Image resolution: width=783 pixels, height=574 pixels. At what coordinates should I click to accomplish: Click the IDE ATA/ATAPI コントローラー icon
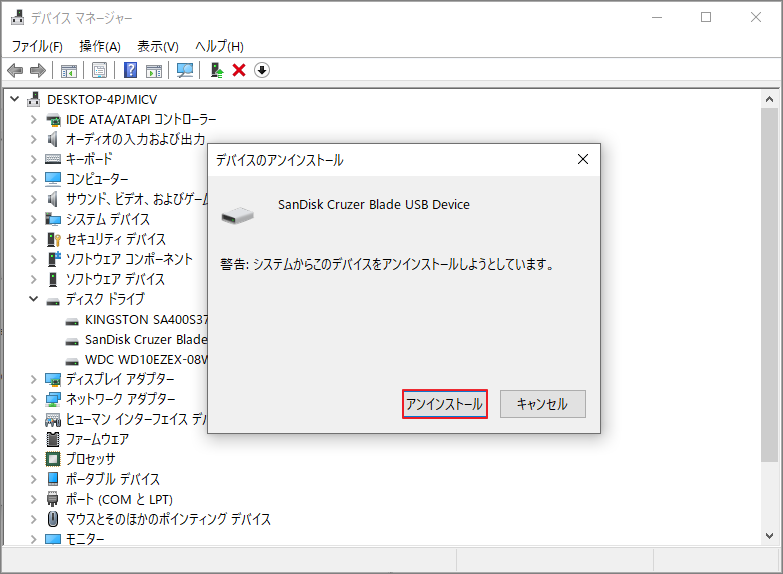tap(53, 119)
